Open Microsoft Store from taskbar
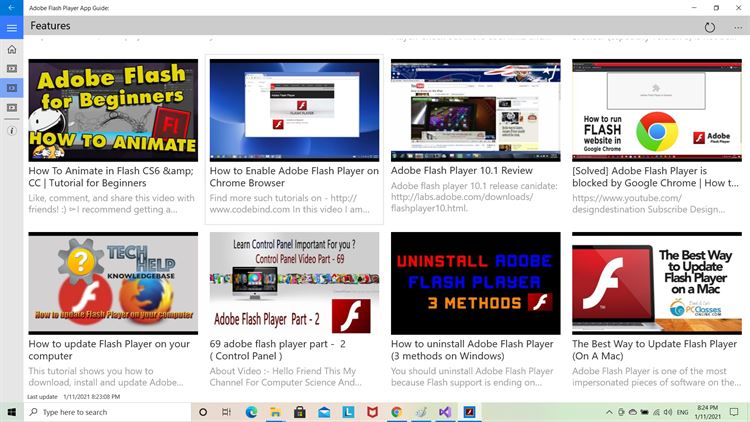 [300, 412]
